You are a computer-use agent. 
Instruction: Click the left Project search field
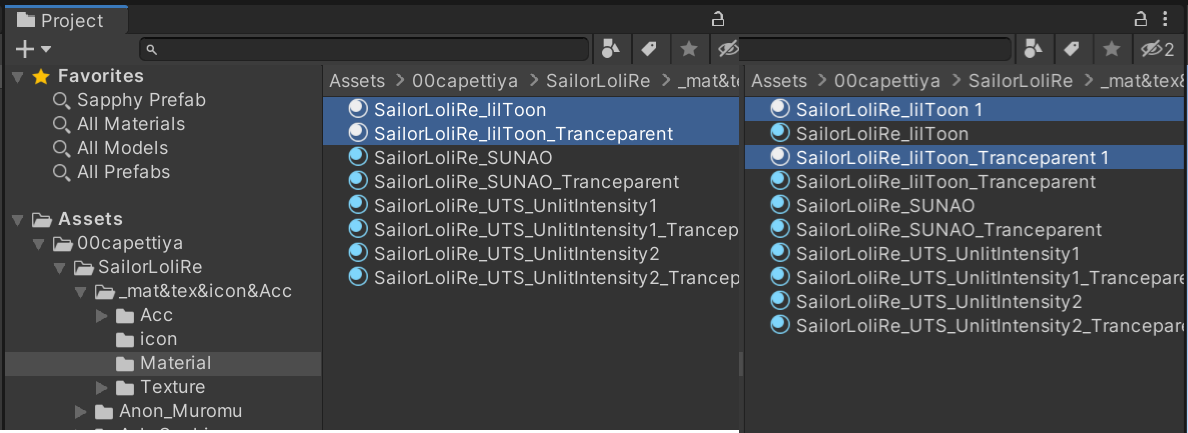click(370, 49)
